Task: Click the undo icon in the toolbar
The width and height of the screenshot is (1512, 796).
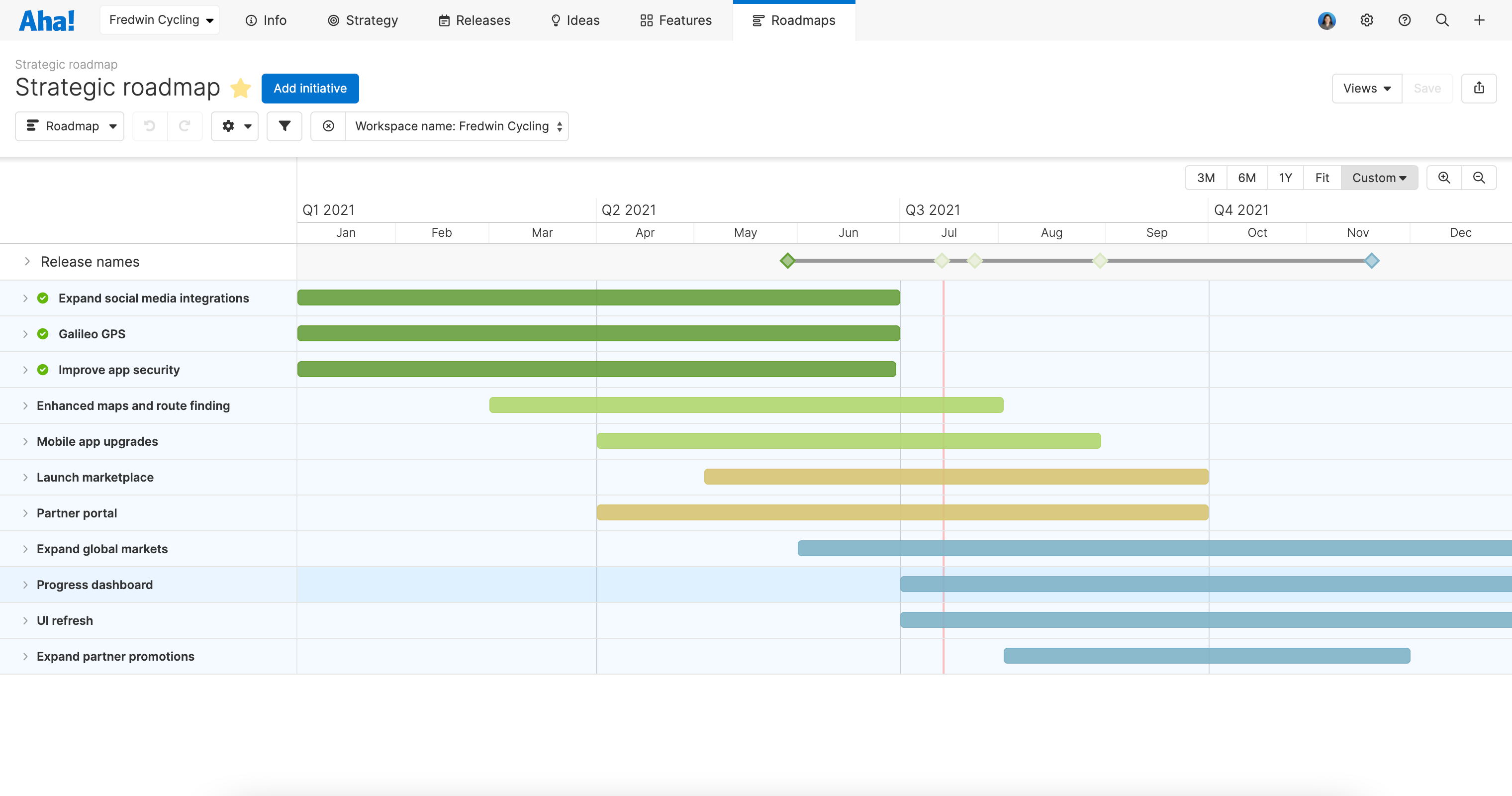Action: 150,126
